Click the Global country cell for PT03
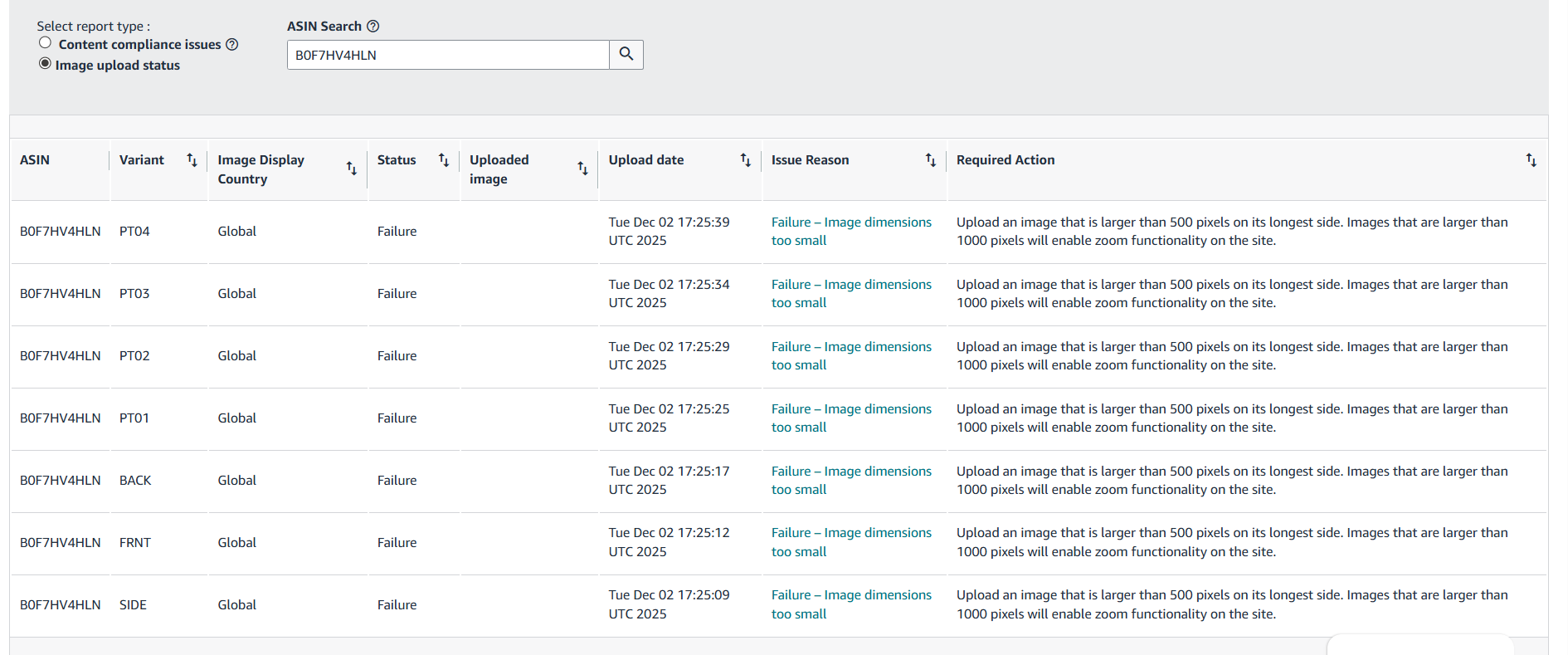The height and width of the screenshot is (655, 1568). 237,294
